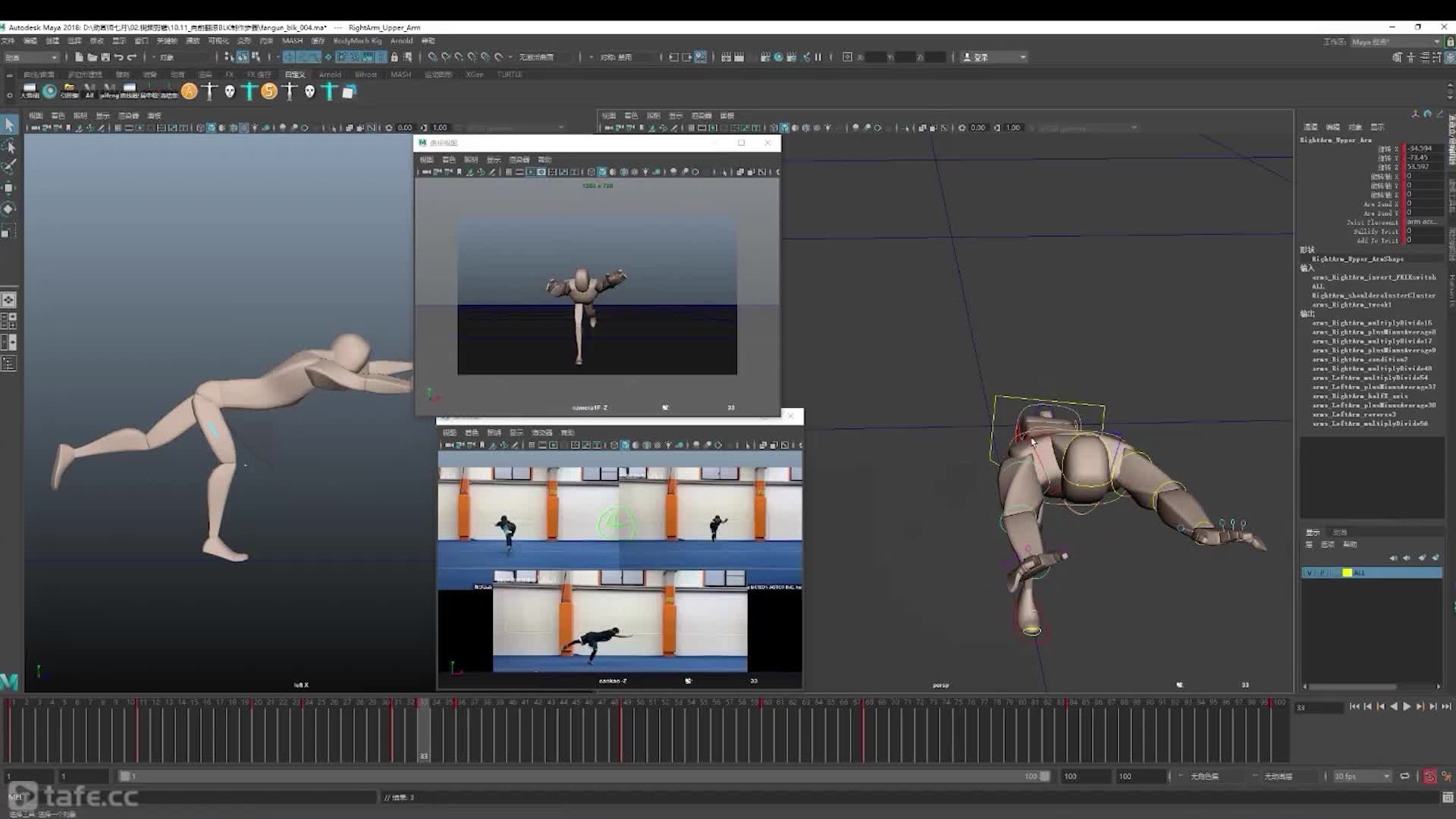Toggle the single-pane layout button in toolbox
Screen dimensions: 1456x819
pos(9,300)
